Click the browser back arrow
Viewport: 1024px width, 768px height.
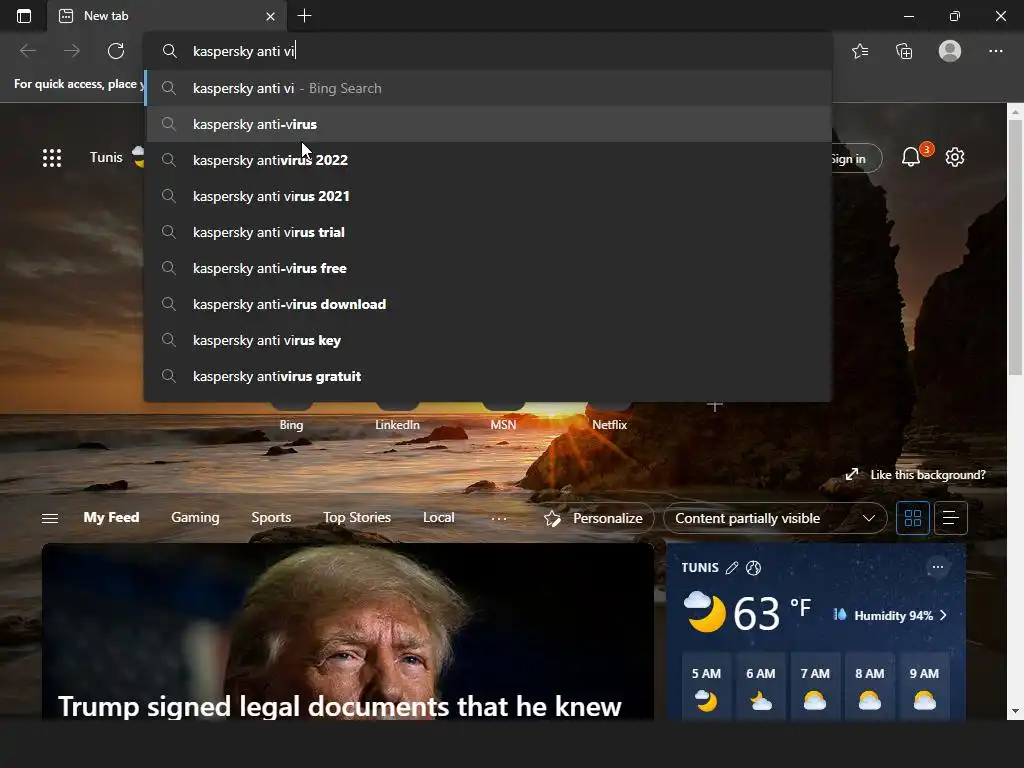(27, 51)
